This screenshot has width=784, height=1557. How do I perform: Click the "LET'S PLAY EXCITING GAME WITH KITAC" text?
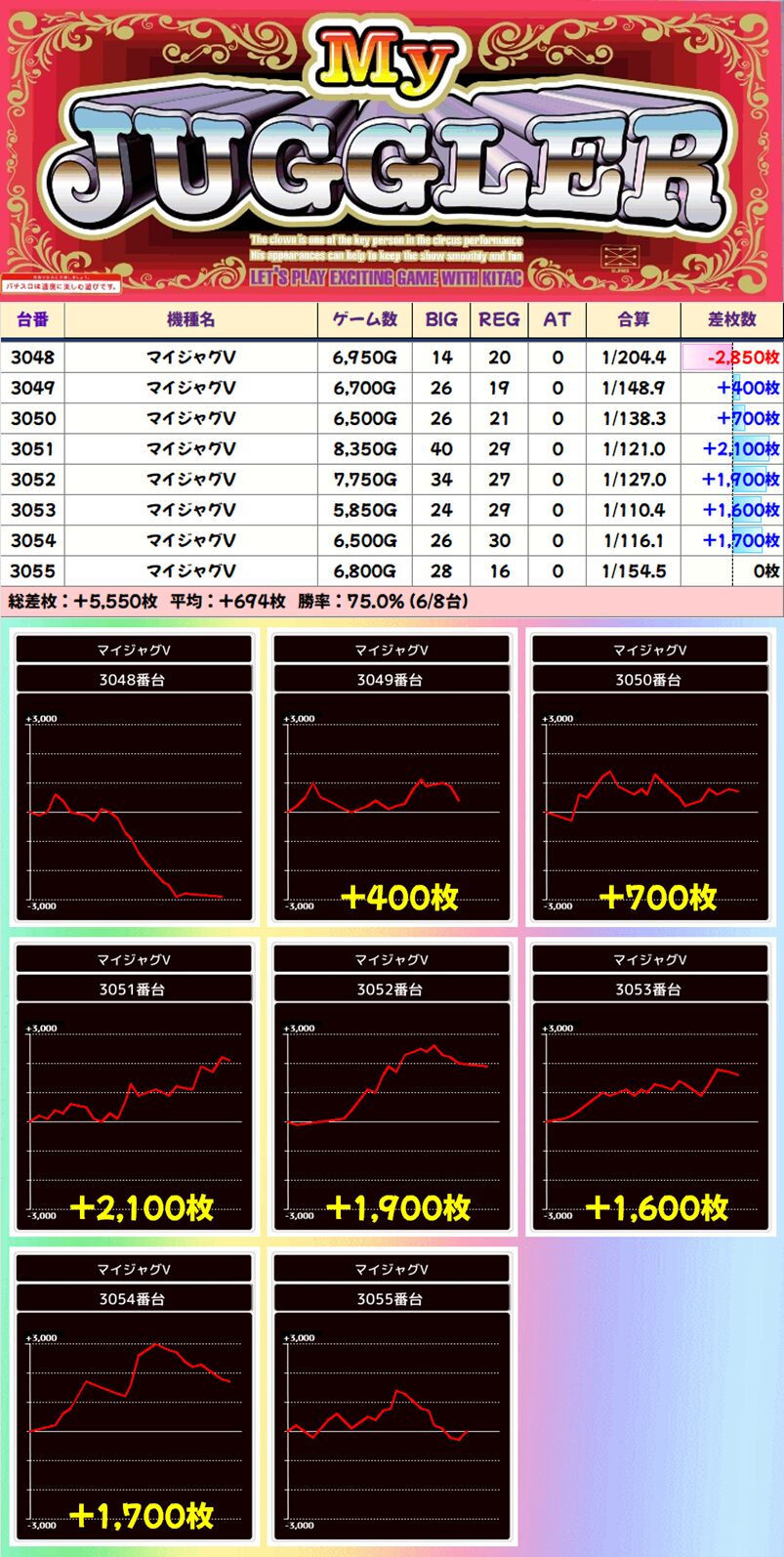pos(387,277)
